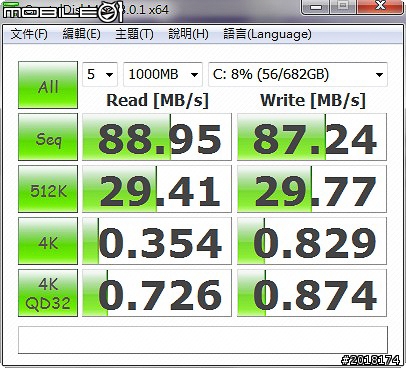
Task: Open the 主題(T) menu
Action: (134, 34)
